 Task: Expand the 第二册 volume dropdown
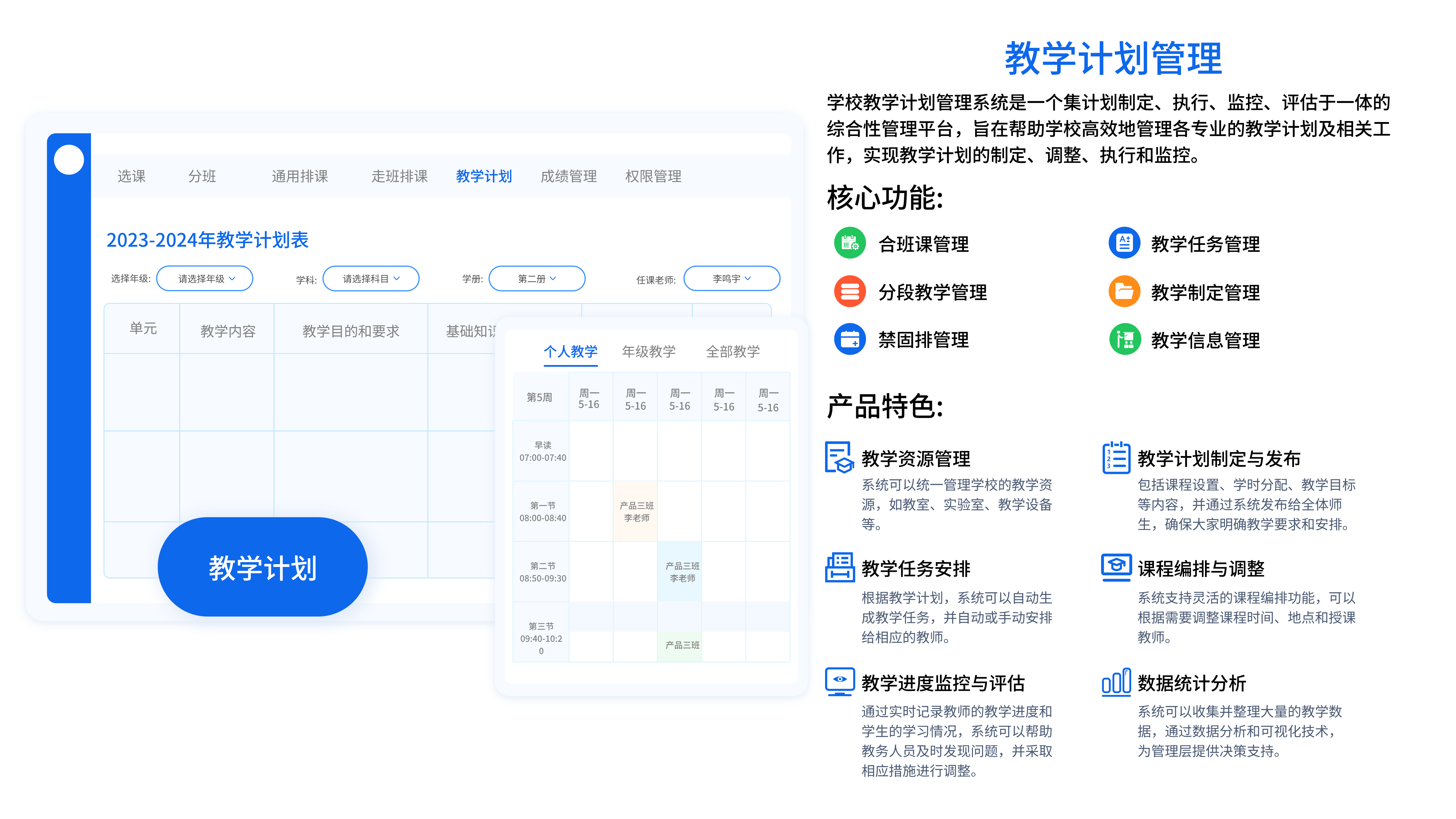[x=537, y=279]
